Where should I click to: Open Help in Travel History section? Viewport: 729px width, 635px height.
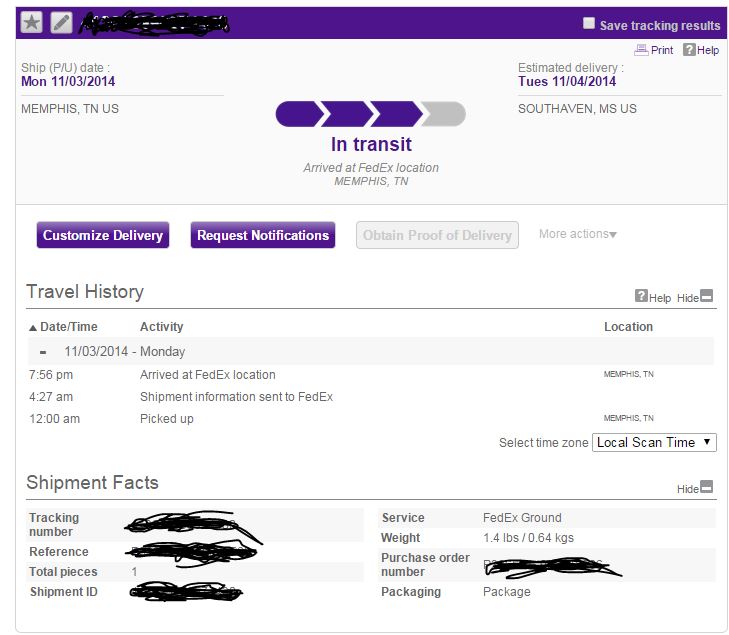point(653,297)
